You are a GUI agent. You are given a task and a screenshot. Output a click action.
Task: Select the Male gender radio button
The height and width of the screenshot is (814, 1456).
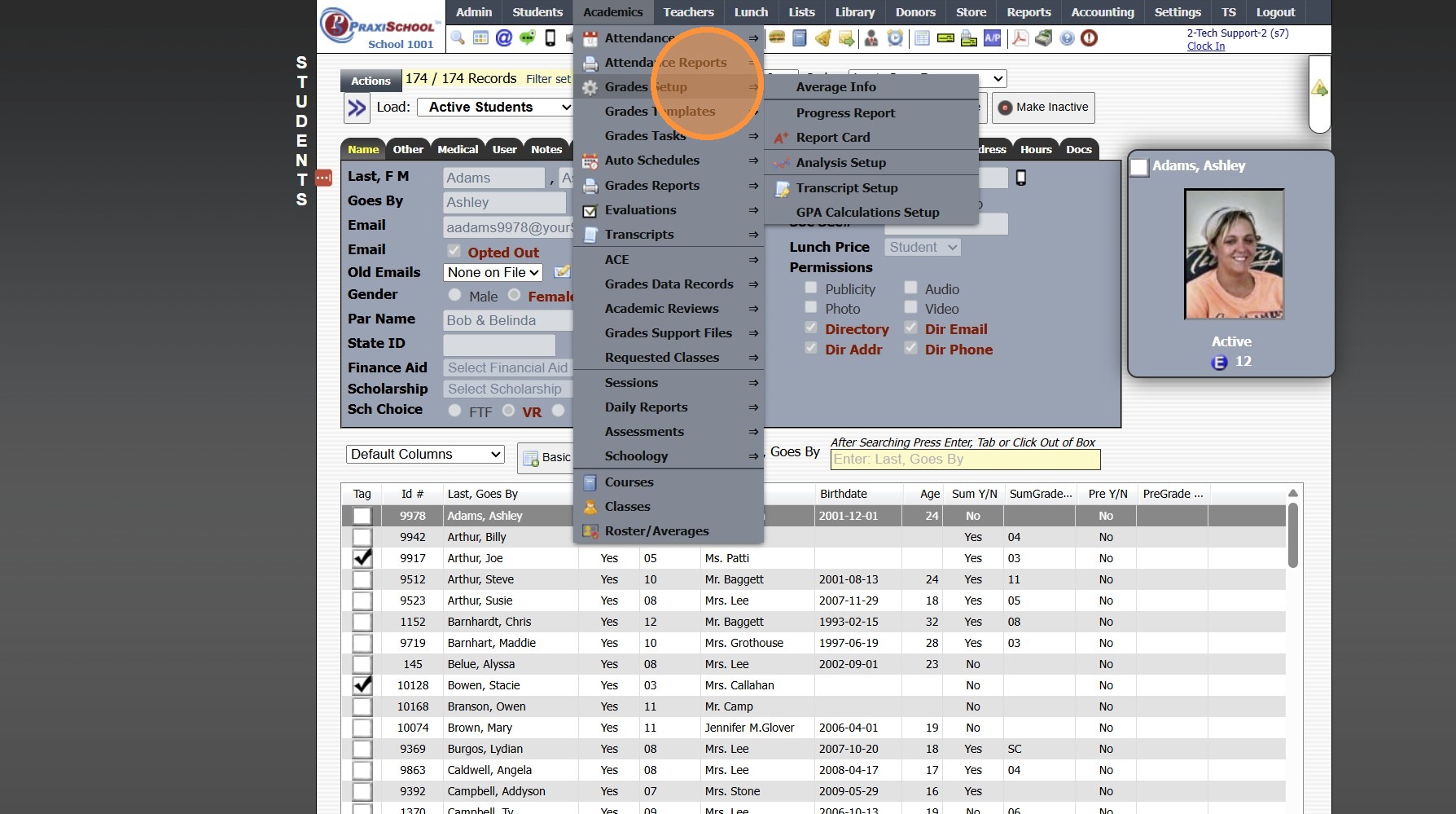tap(454, 295)
